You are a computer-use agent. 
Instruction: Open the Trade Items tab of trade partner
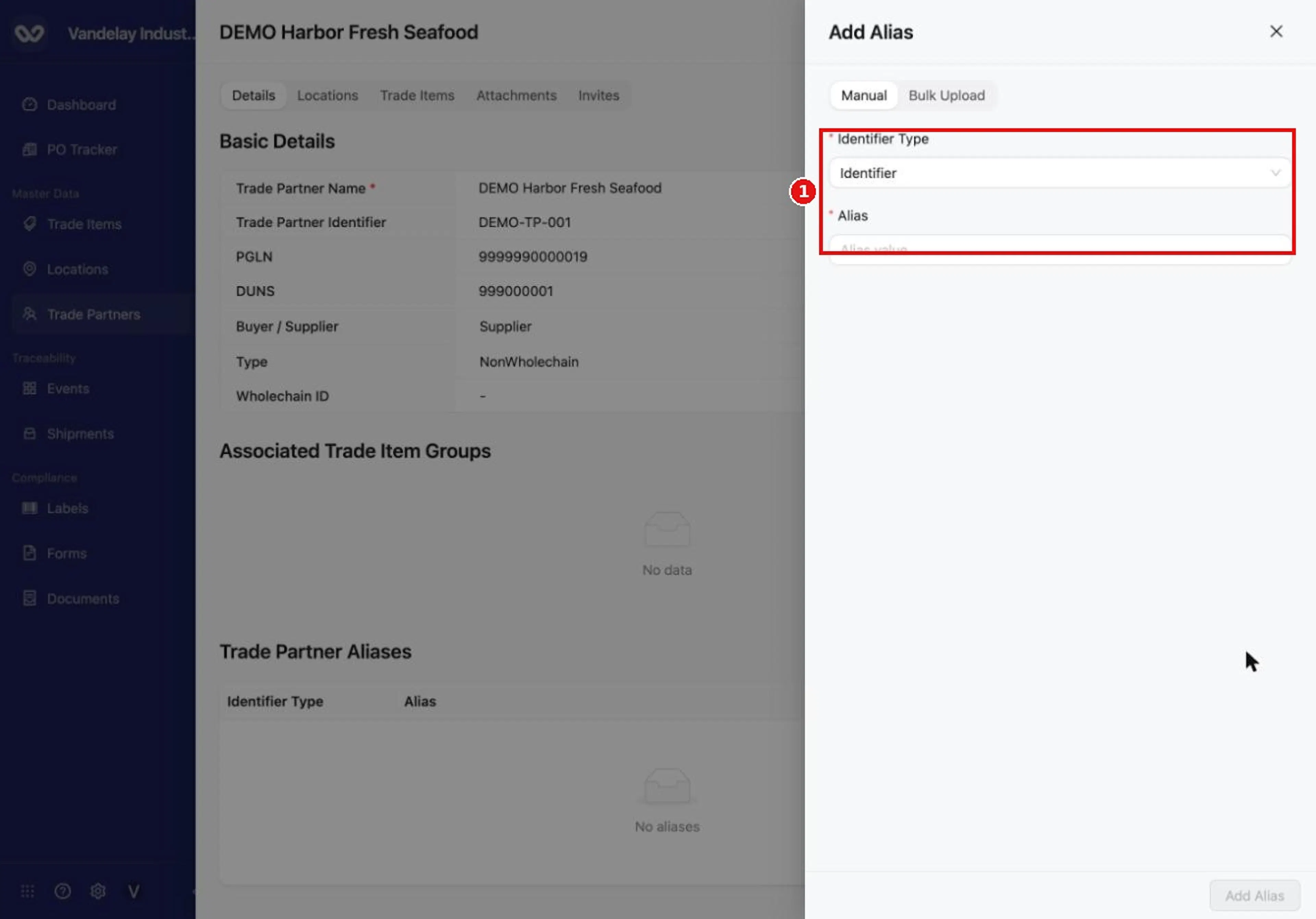417,95
